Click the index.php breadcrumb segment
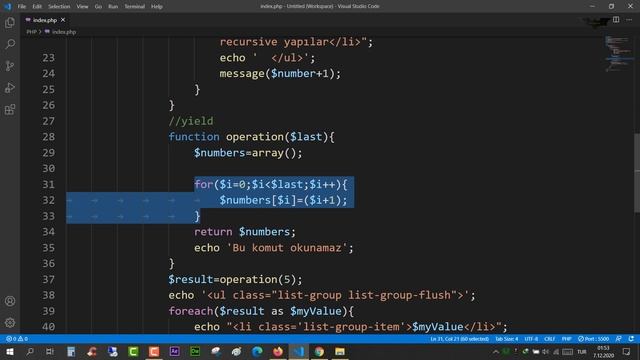640x360 pixels. coord(61,32)
